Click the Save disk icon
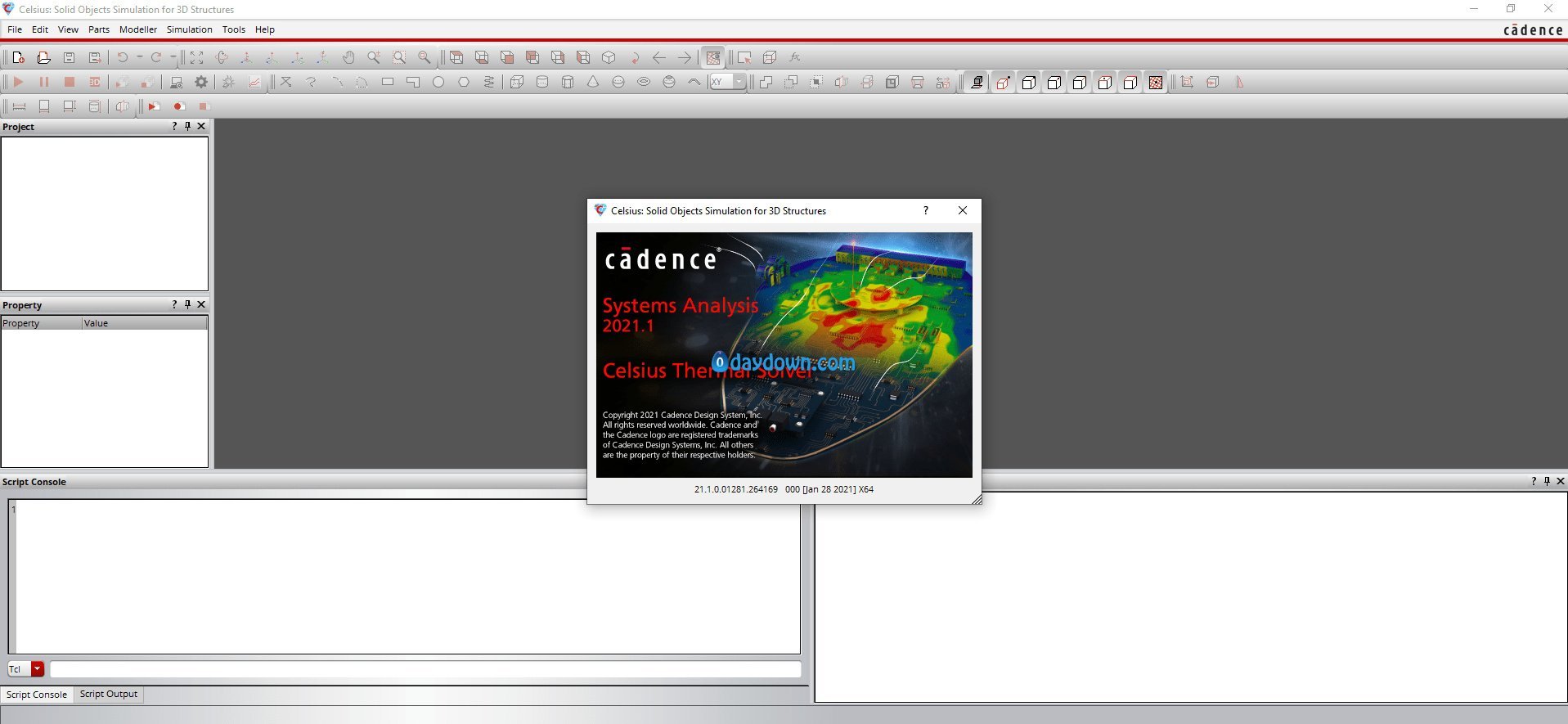Viewport: 1568px width, 724px height. click(x=69, y=57)
